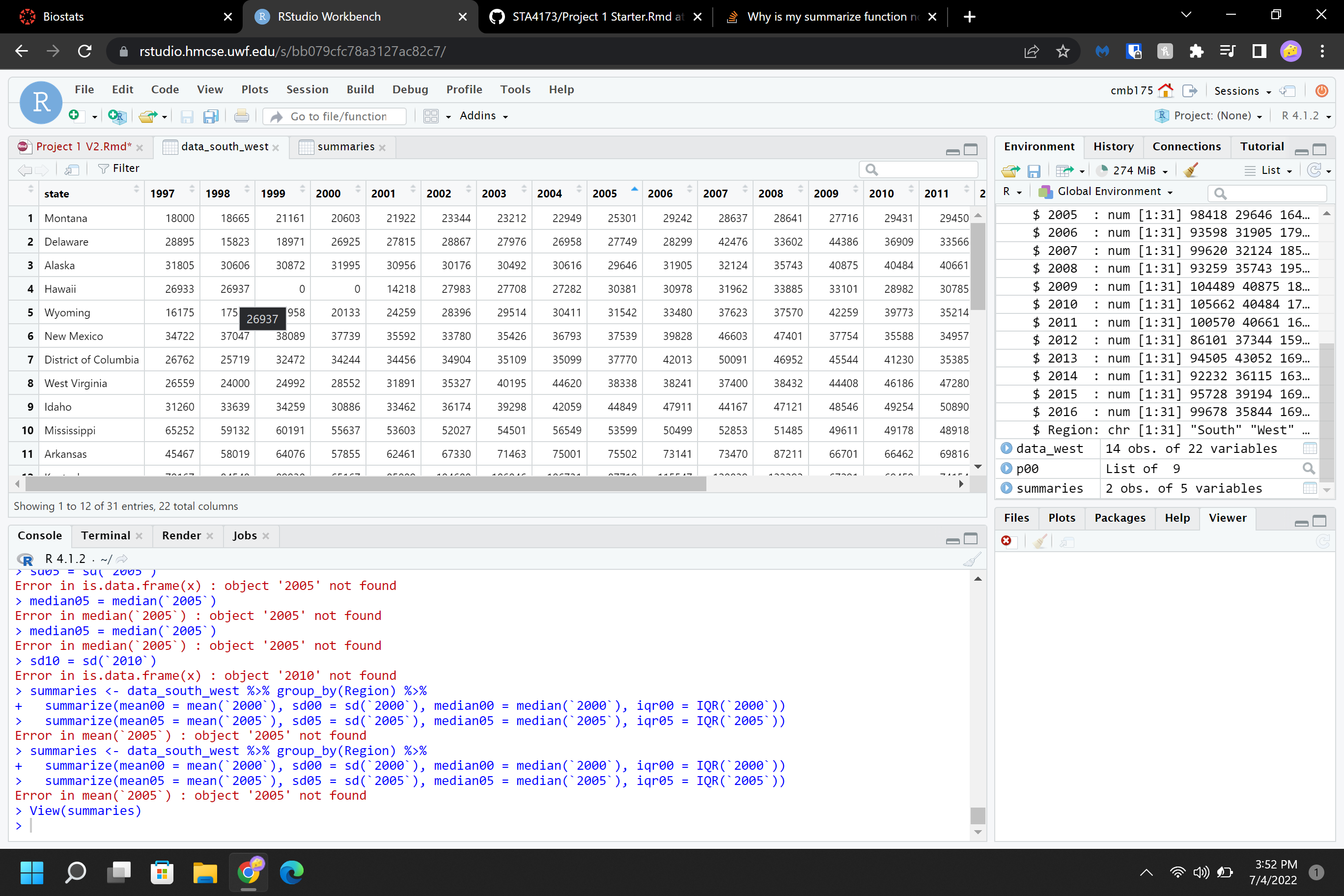Open the Global Environment dropdown
The image size is (1344, 896).
pyautogui.click(x=1106, y=192)
